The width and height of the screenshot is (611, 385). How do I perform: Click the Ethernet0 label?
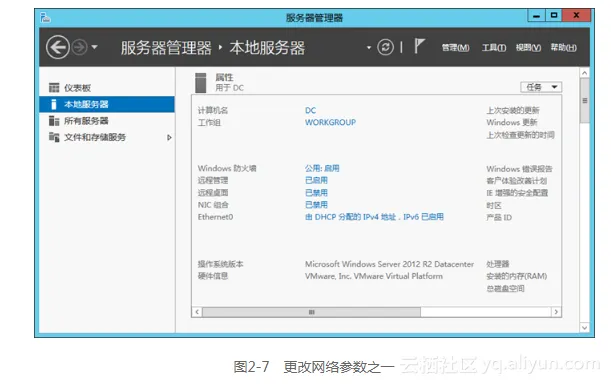pos(215,217)
